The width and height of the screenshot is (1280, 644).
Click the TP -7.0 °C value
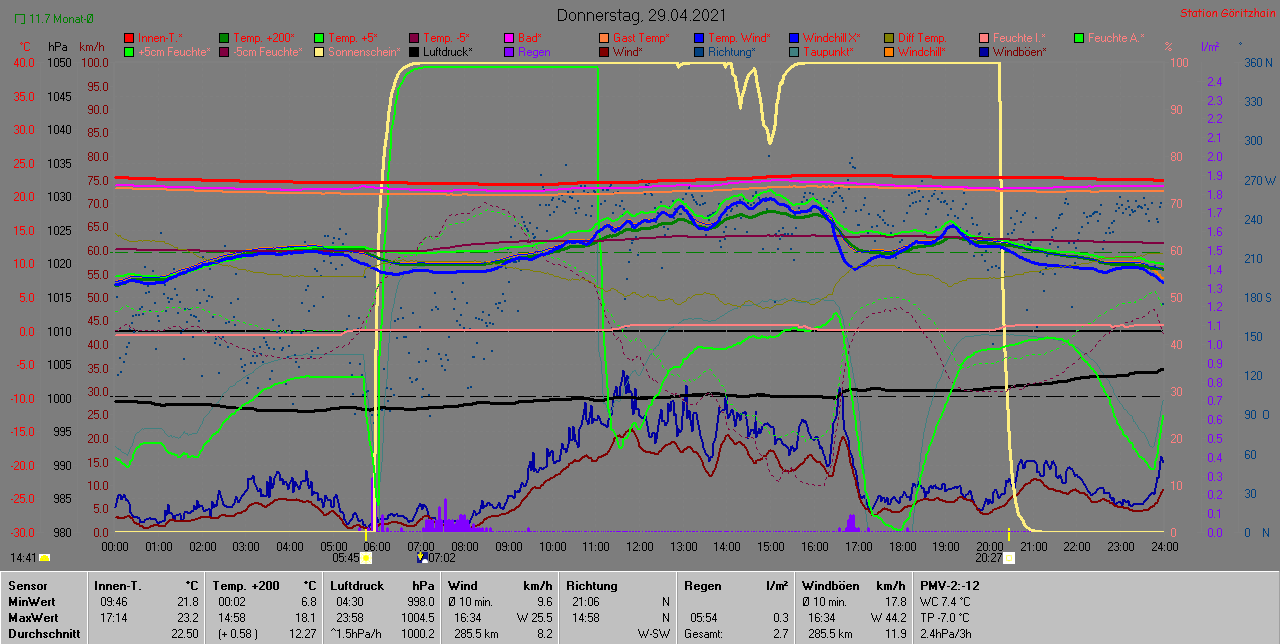946,618
